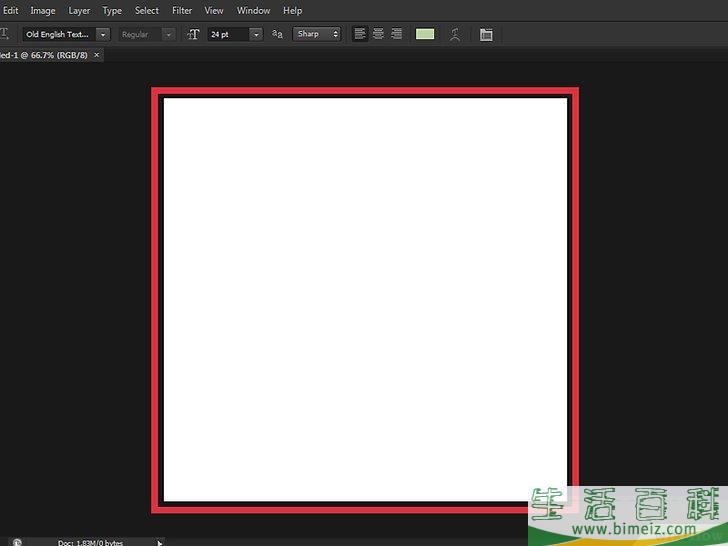
Task: Open the Layer menu
Action: 79,10
